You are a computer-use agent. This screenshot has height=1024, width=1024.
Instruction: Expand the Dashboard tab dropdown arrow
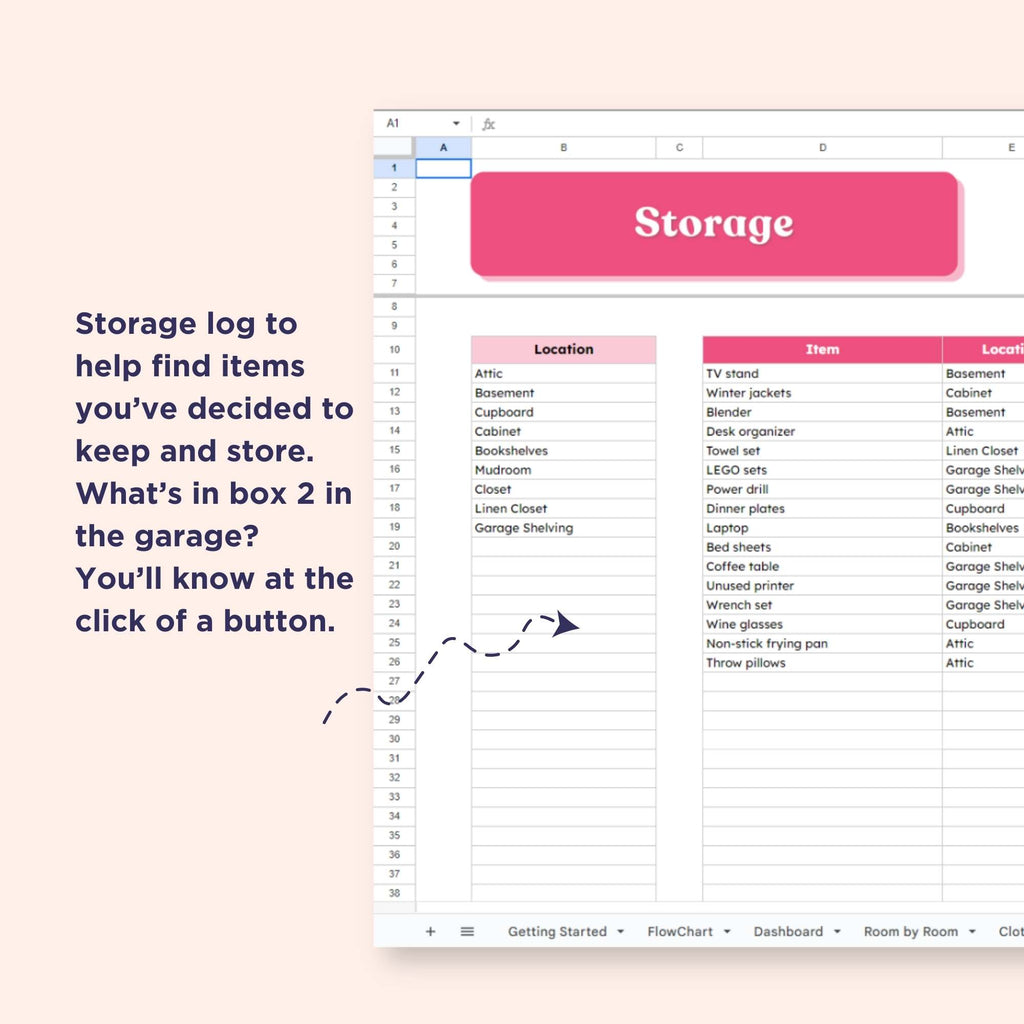tap(837, 931)
